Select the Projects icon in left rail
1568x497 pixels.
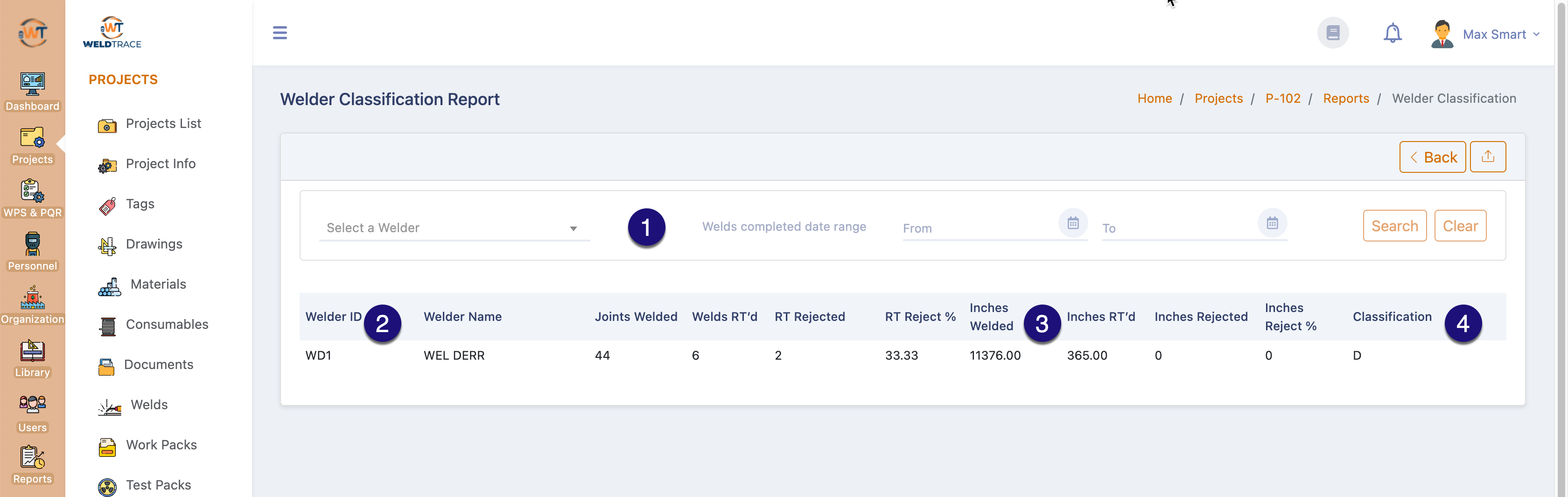click(x=32, y=138)
